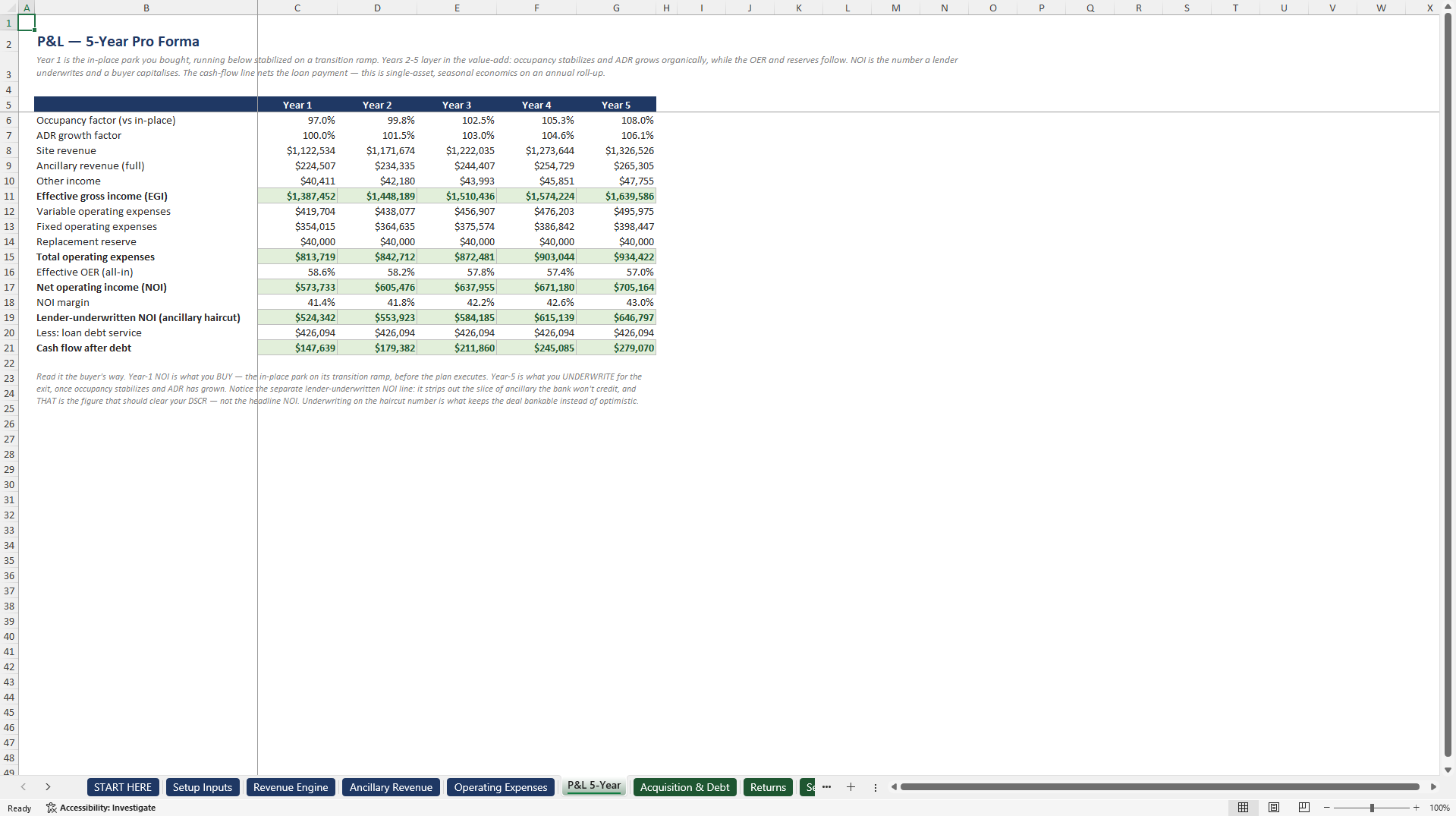1456x816 pixels.
Task: Select Year 1 cash flow $147,639
Action: tap(297, 348)
